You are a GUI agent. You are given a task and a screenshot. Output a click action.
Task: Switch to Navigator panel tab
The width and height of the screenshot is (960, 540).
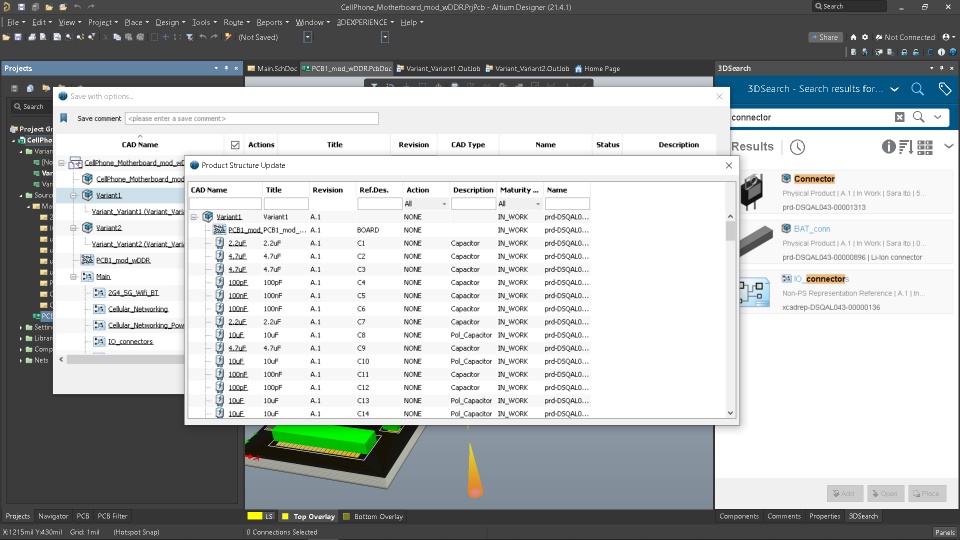[x=53, y=516]
